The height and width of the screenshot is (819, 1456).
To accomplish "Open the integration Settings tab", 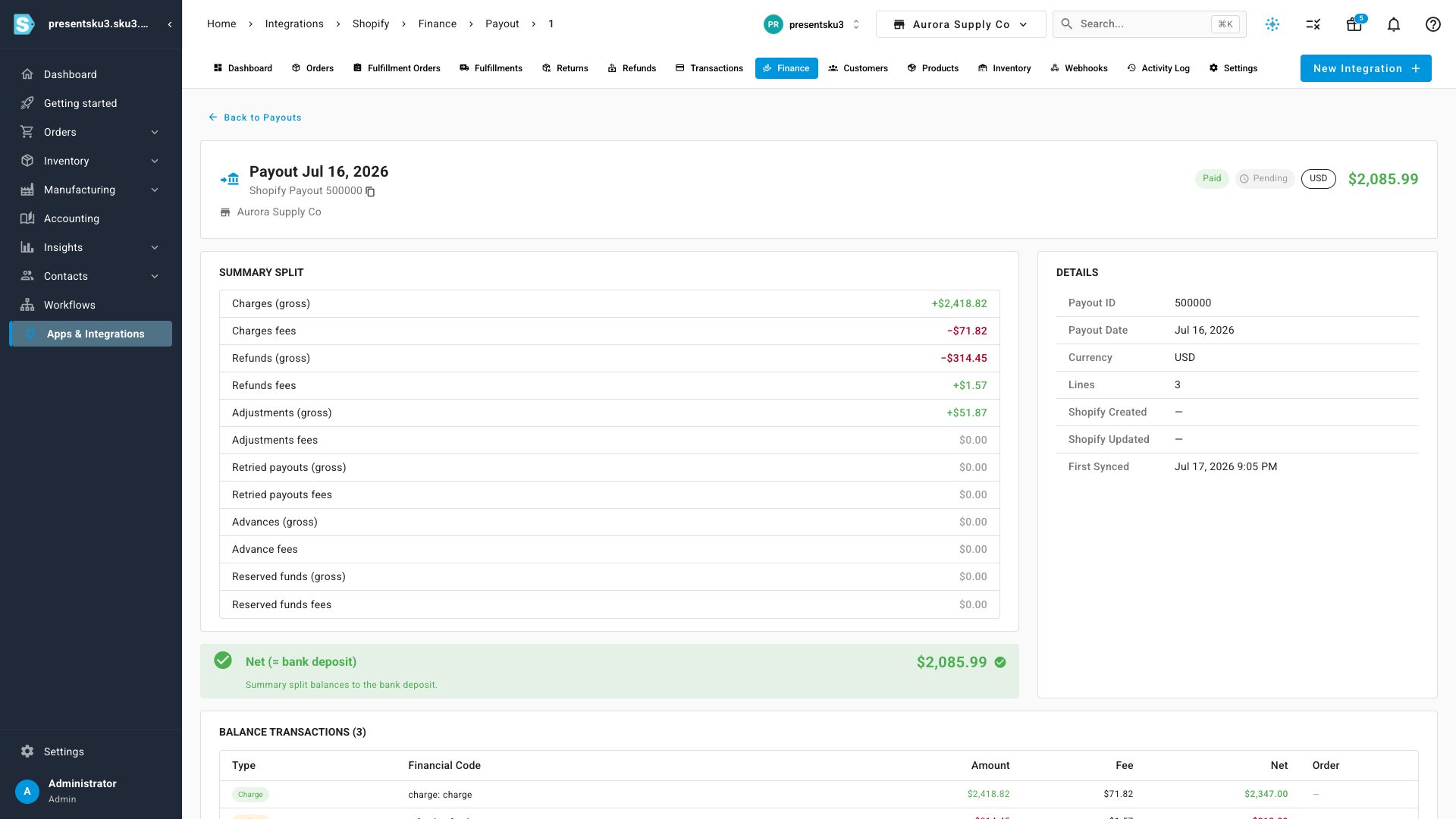I will [x=1233, y=68].
